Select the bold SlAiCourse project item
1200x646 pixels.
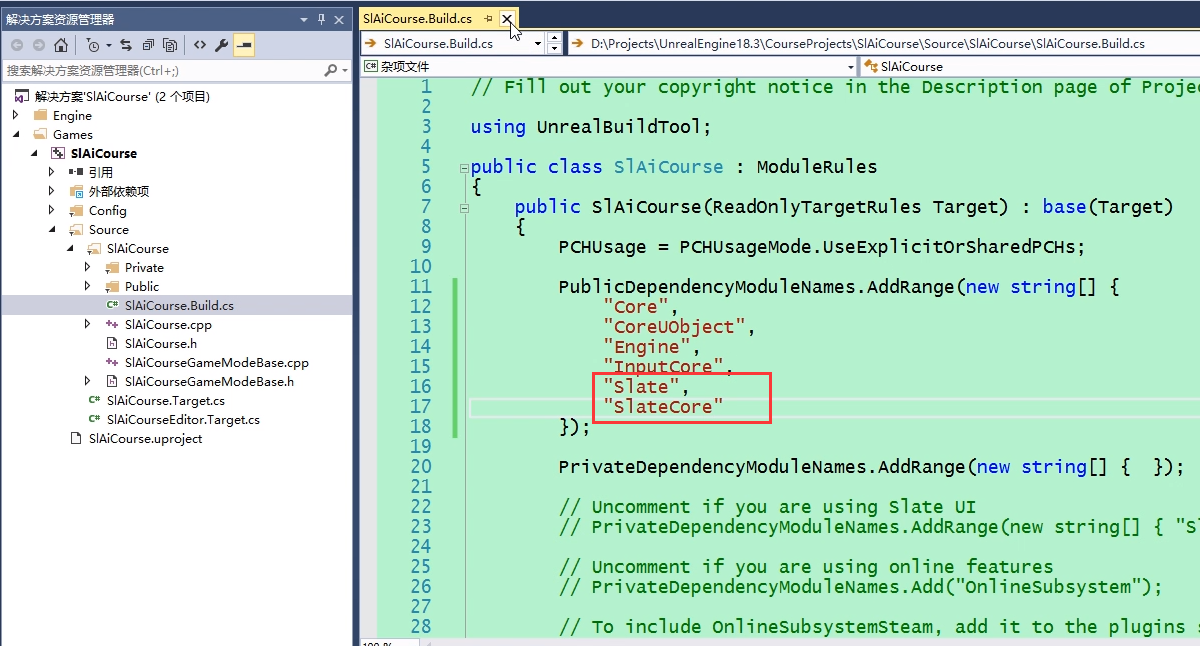point(104,153)
